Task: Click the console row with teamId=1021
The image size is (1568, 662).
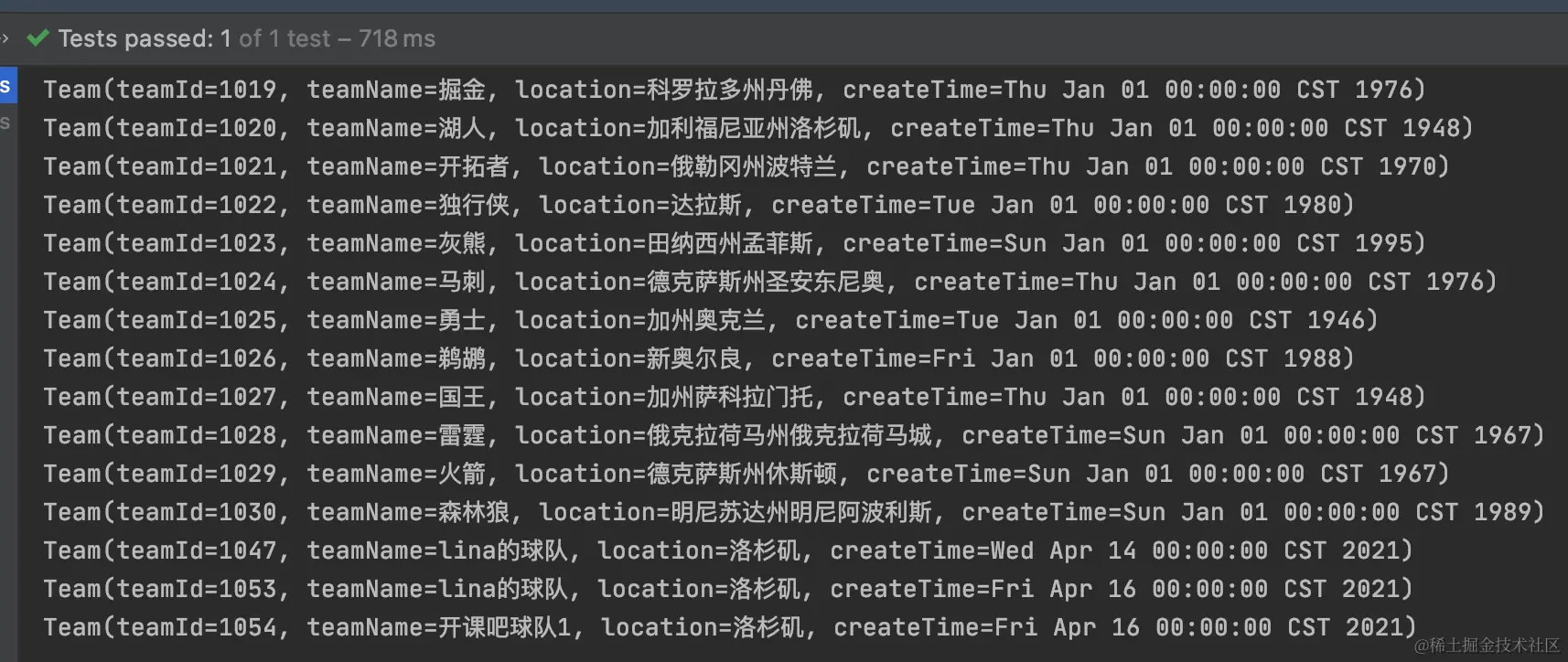Action: 746,166
